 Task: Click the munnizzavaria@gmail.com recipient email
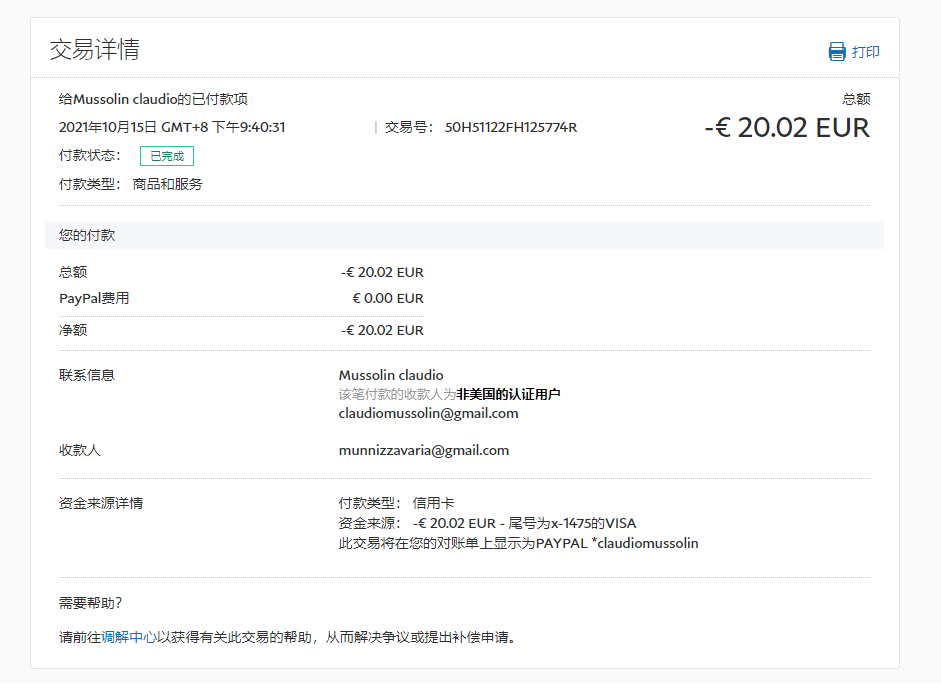[x=423, y=450]
